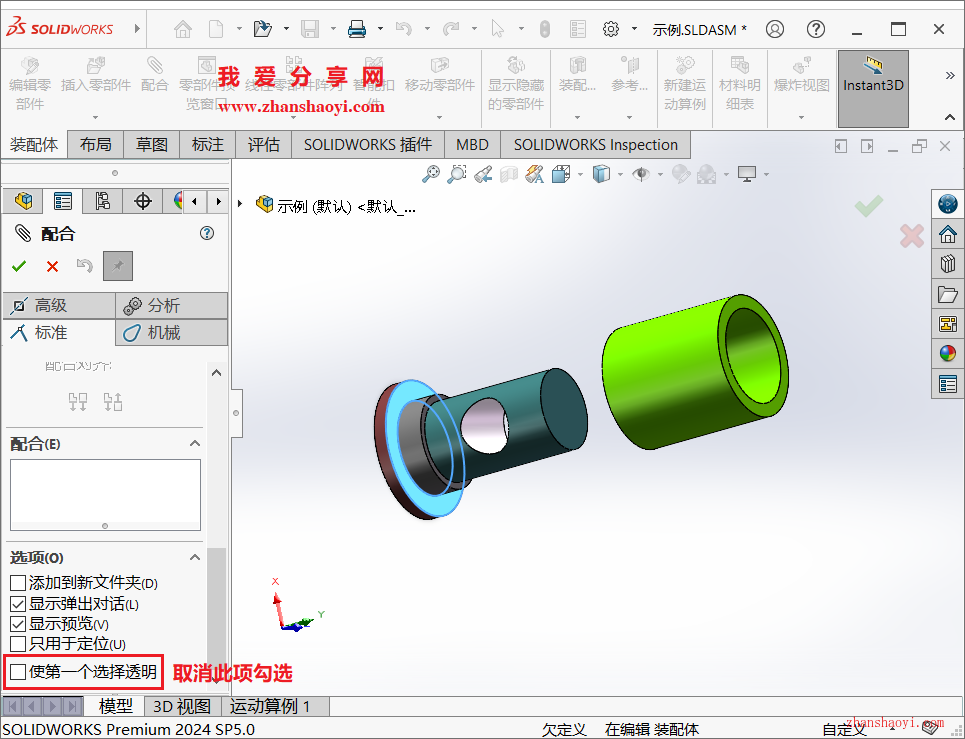
Task: Check 添加到新文件夹 option
Action: coord(18,582)
